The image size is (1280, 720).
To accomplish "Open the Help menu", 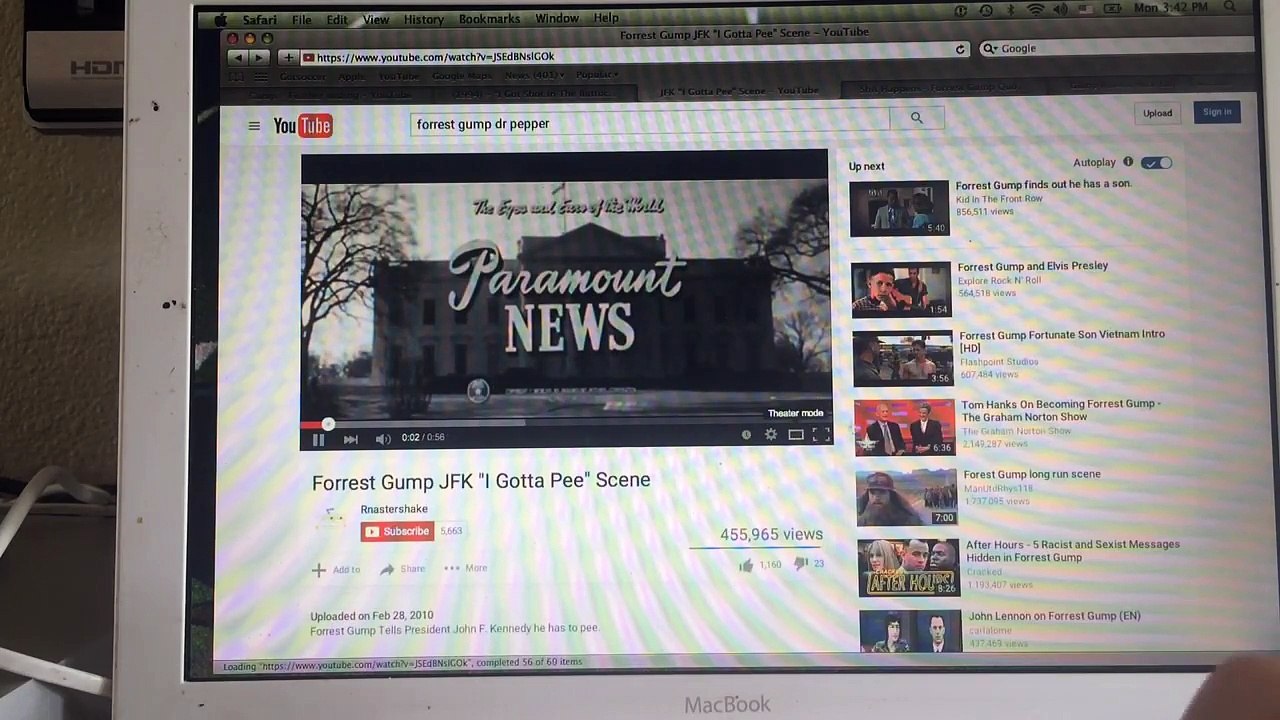I will coord(606,18).
